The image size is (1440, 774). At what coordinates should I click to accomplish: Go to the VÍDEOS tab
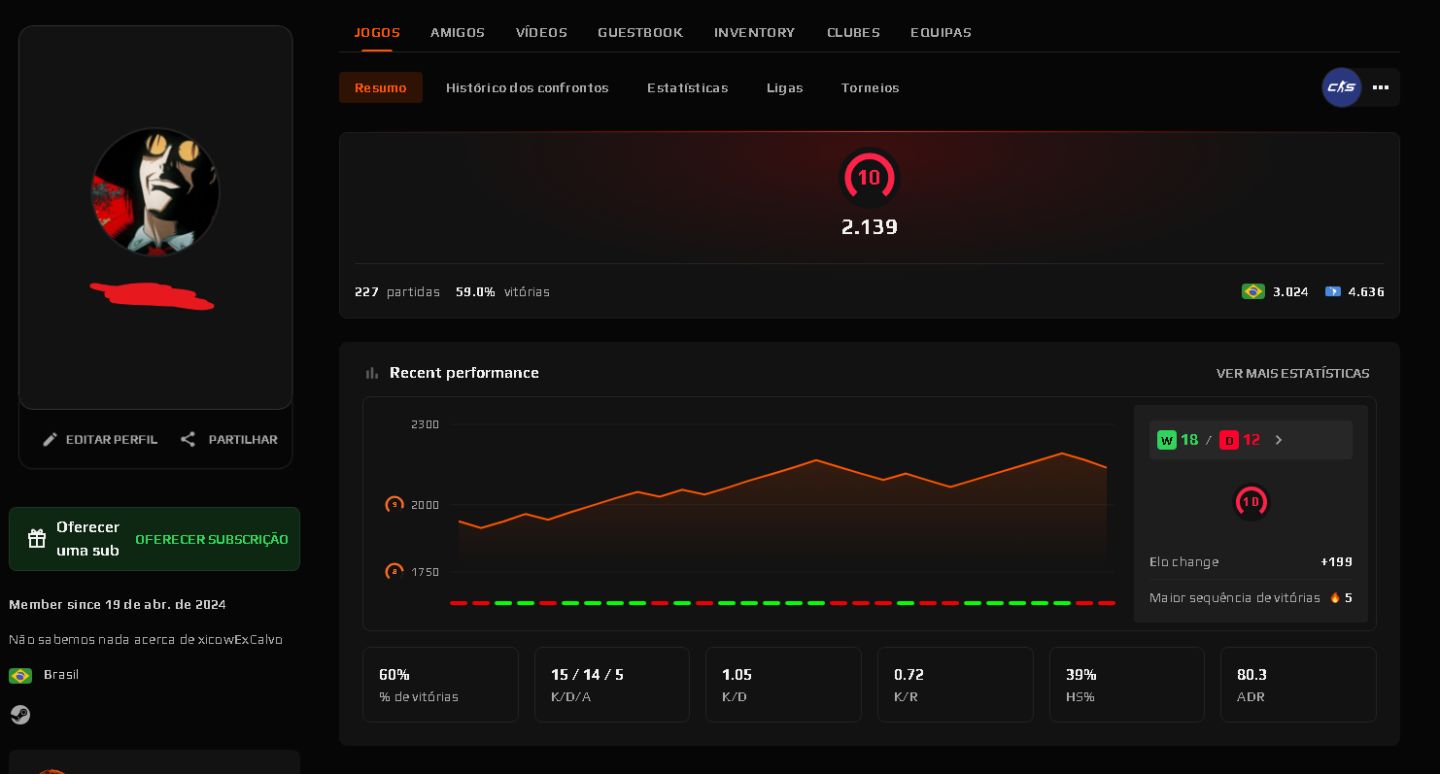pyautogui.click(x=541, y=32)
